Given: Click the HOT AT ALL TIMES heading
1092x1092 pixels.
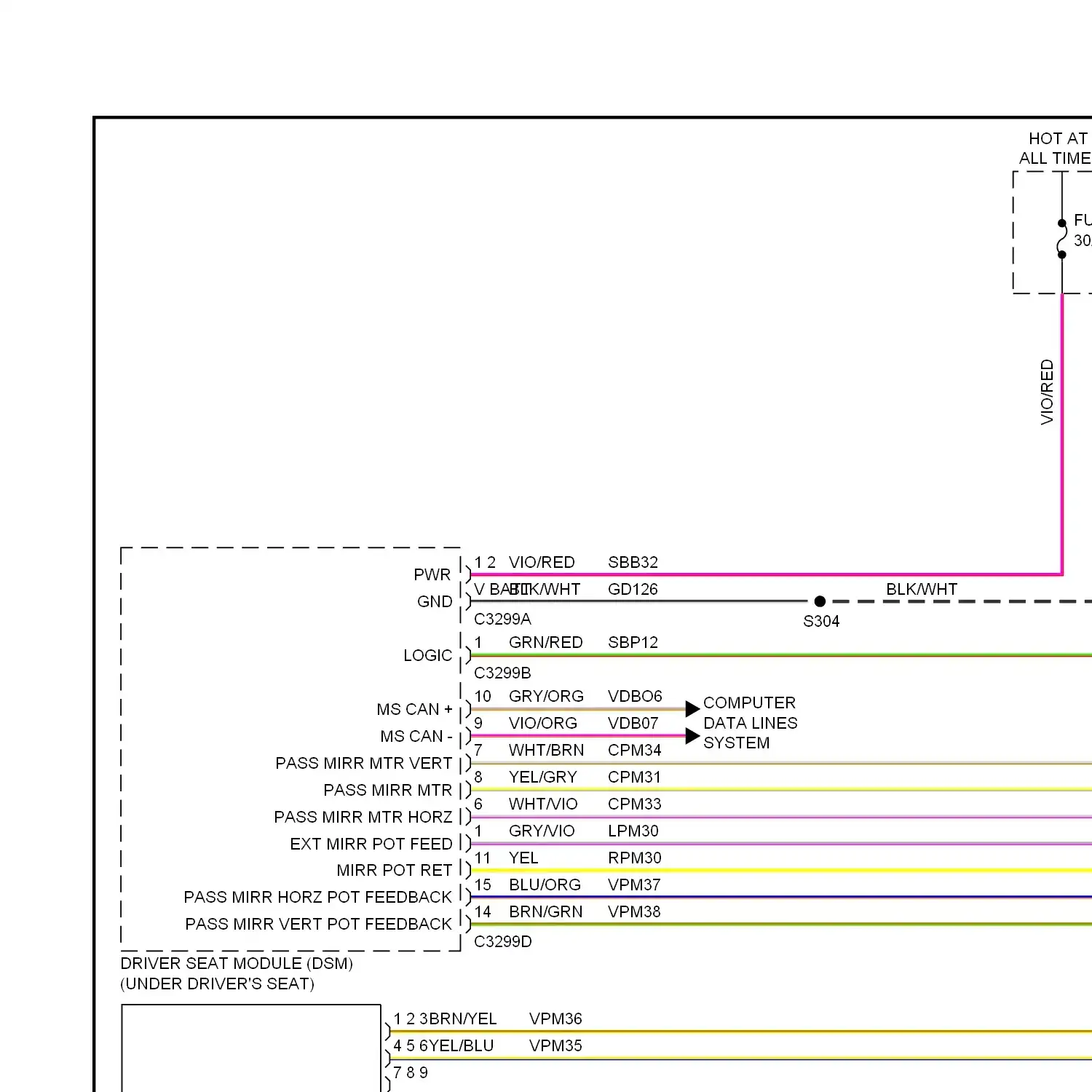Looking at the screenshot, I should [1054, 148].
